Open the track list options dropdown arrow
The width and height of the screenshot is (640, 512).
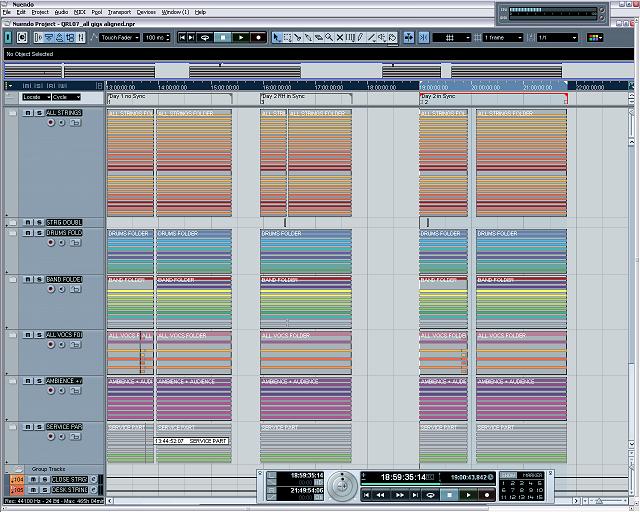point(9,86)
